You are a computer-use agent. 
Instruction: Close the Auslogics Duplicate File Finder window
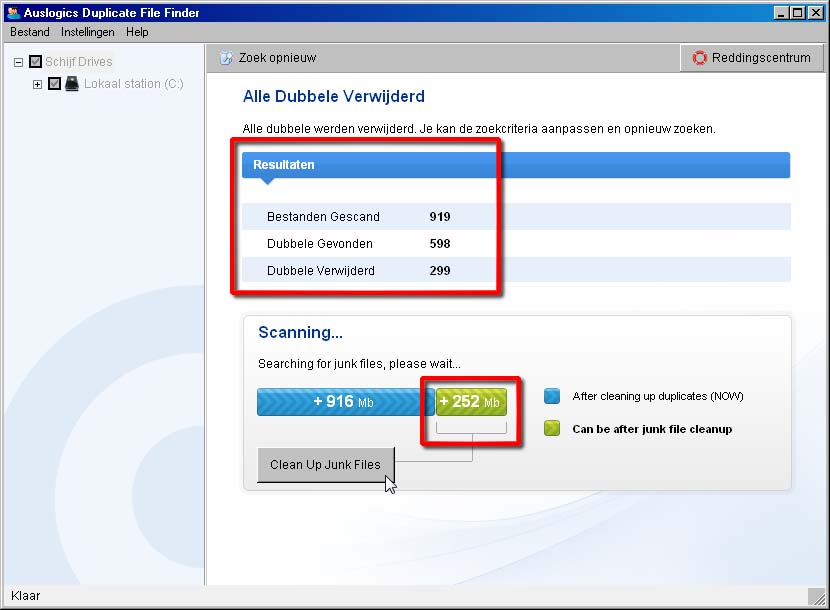click(816, 13)
